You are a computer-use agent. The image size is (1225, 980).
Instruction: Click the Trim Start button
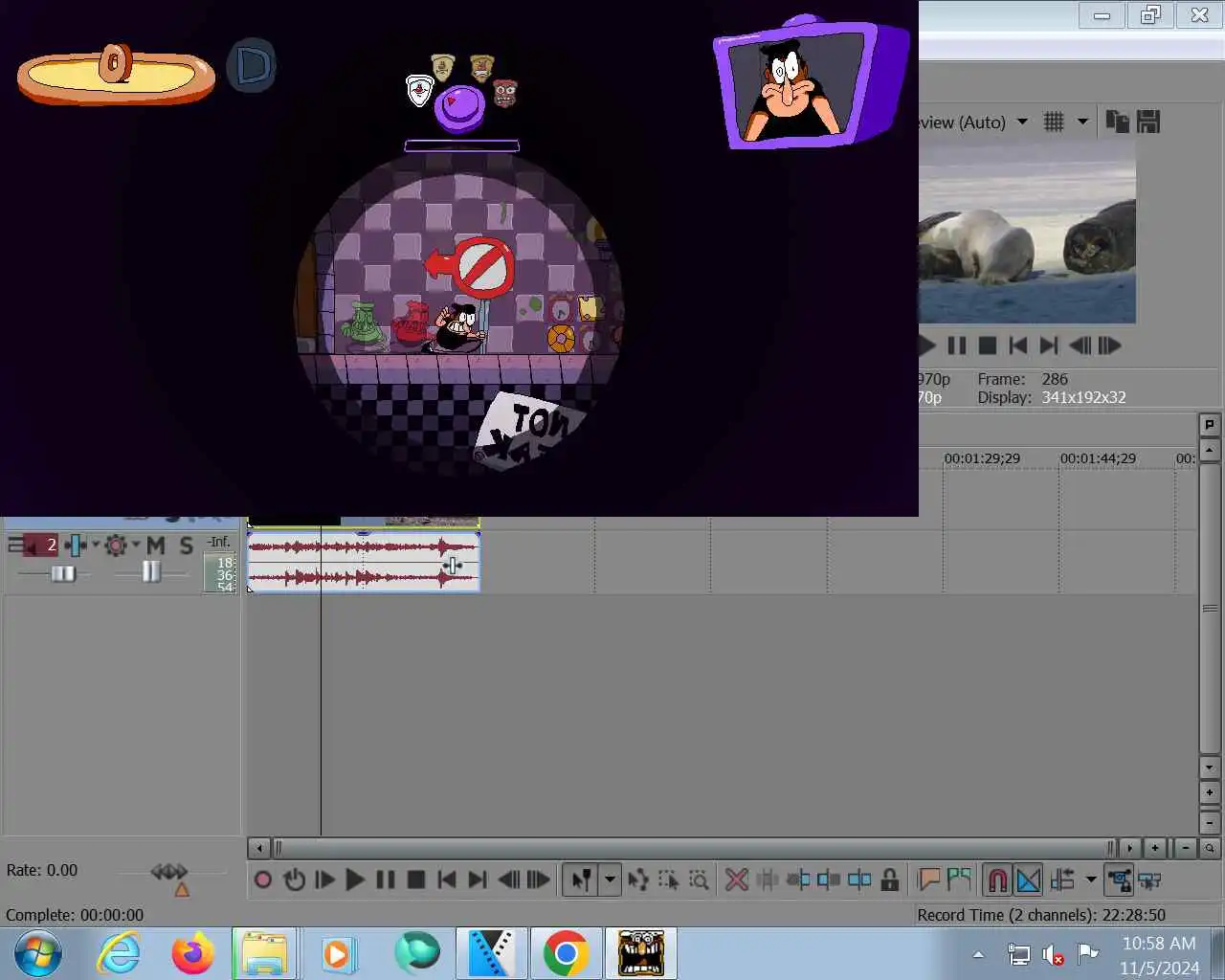pos(798,880)
